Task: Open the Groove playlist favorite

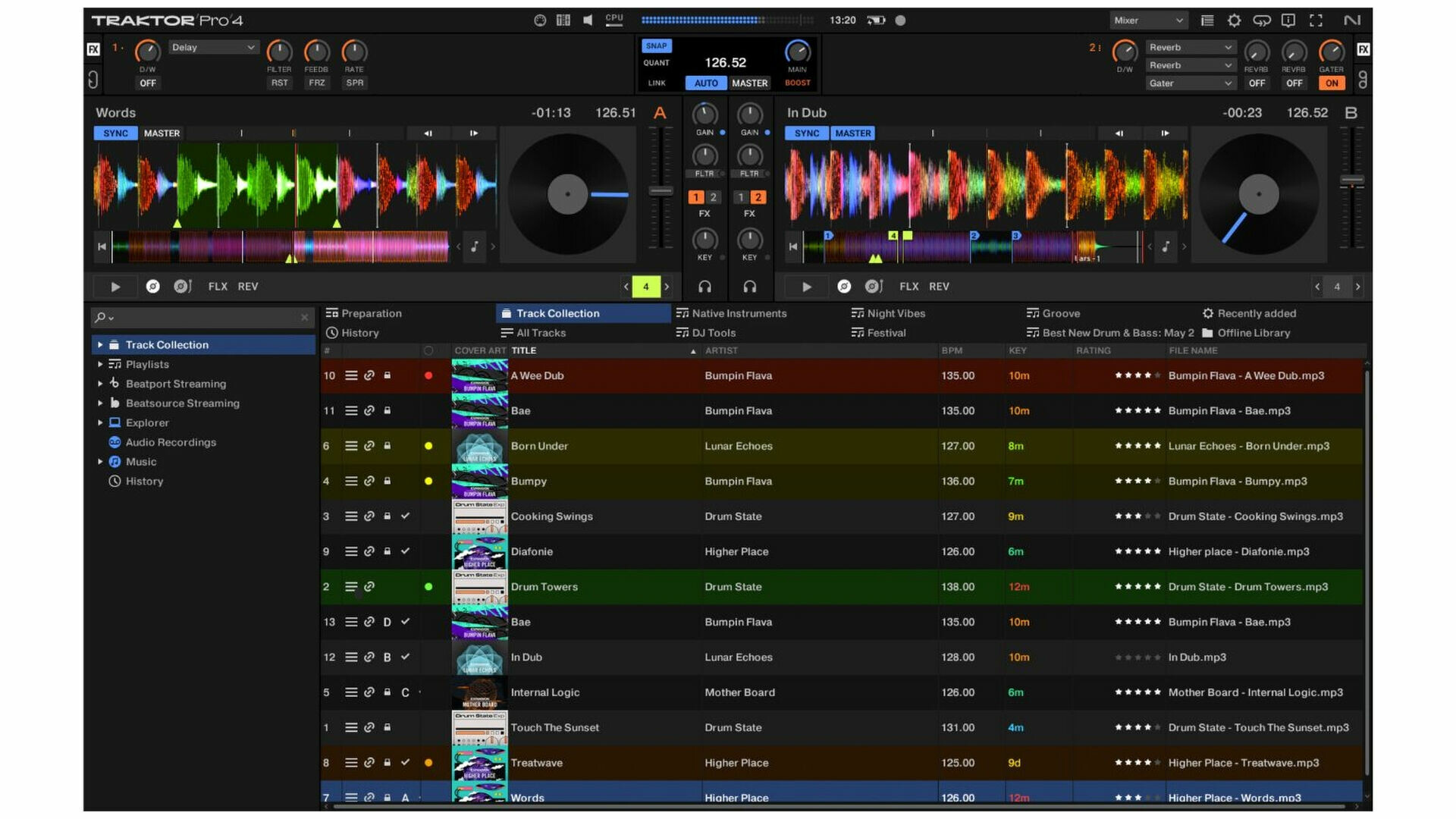Action: (x=1053, y=313)
